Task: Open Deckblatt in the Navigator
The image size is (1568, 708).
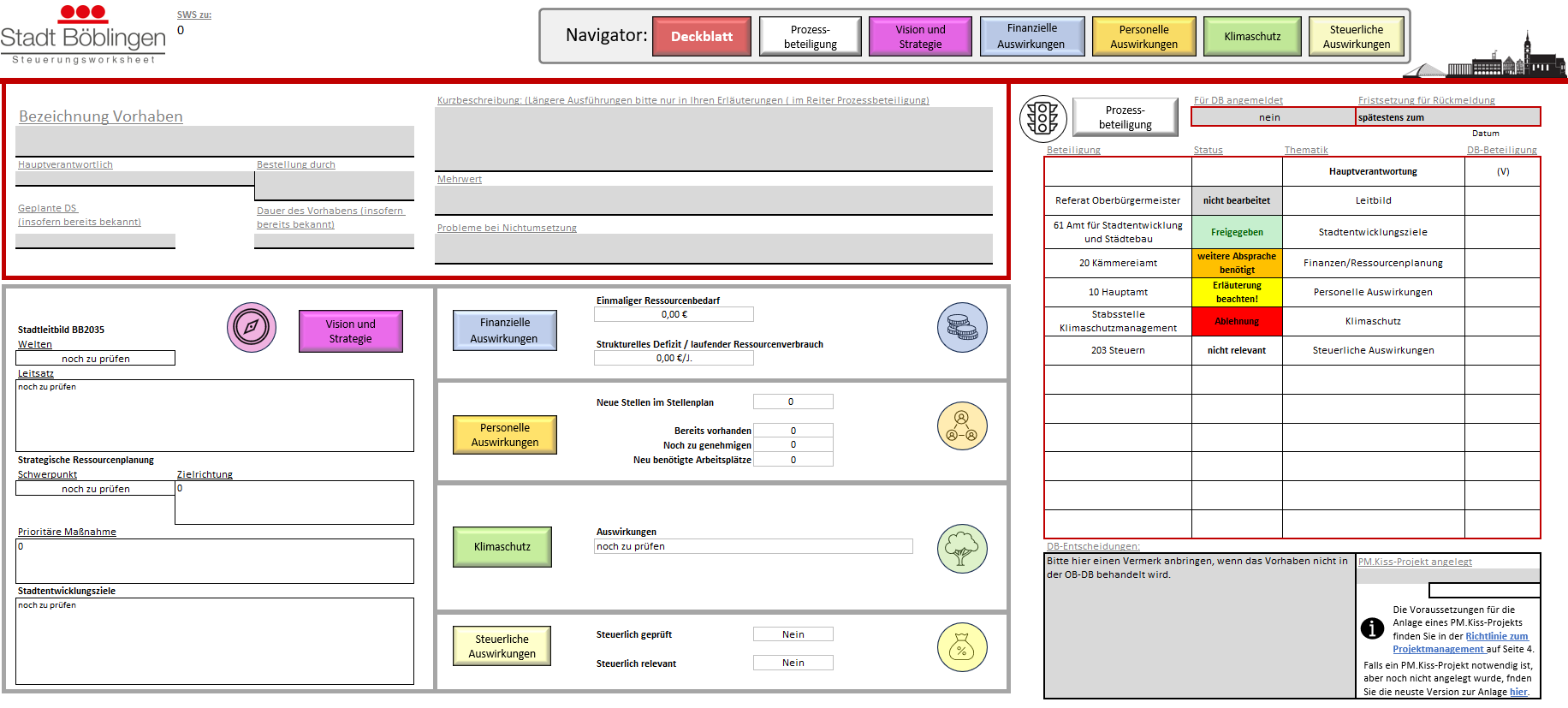Action: [701, 36]
